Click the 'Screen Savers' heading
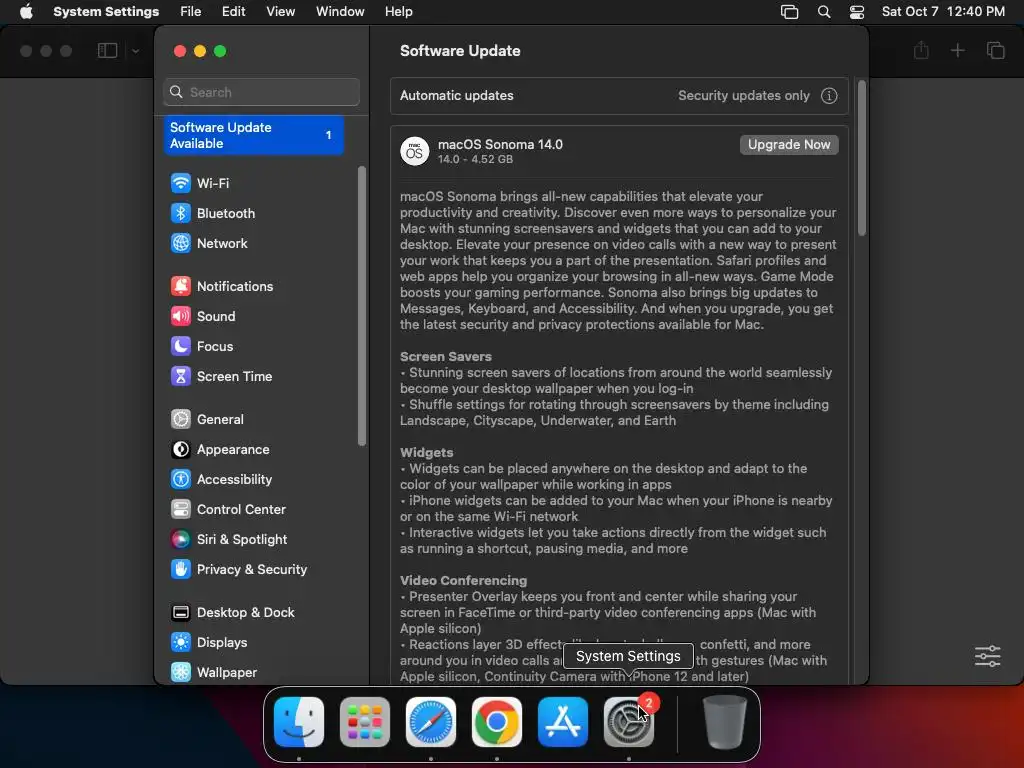1024x768 pixels. pyautogui.click(x=445, y=357)
